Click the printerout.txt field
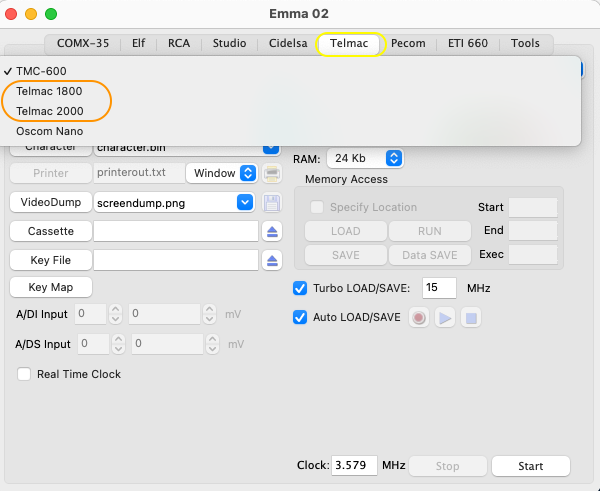 pyautogui.click(x=139, y=173)
